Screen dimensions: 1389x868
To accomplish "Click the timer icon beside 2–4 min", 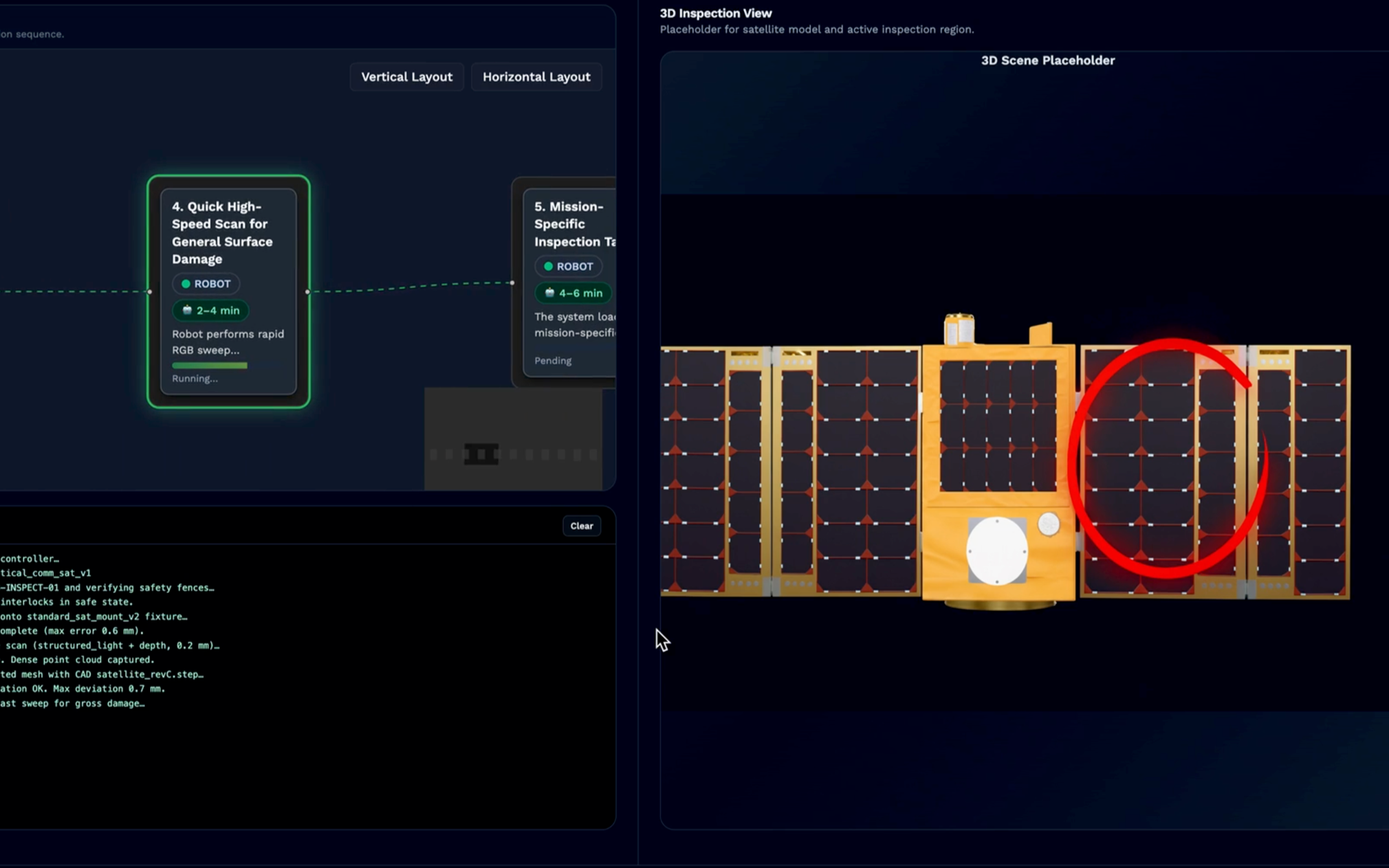I will point(187,310).
